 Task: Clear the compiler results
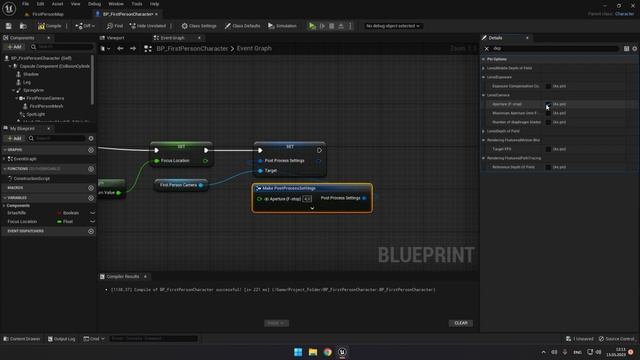461,323
